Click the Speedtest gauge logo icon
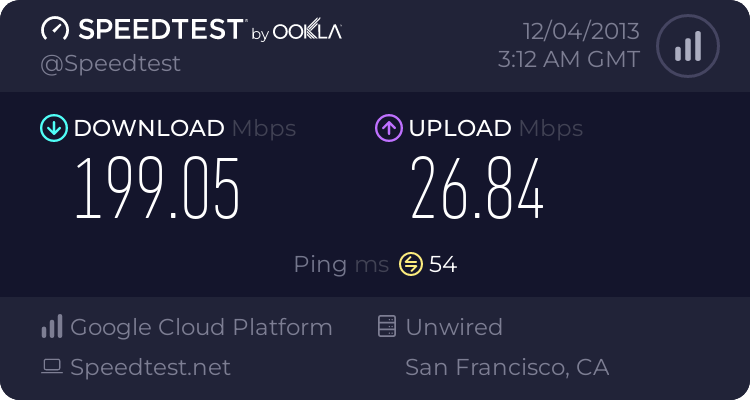 point(55,29)
